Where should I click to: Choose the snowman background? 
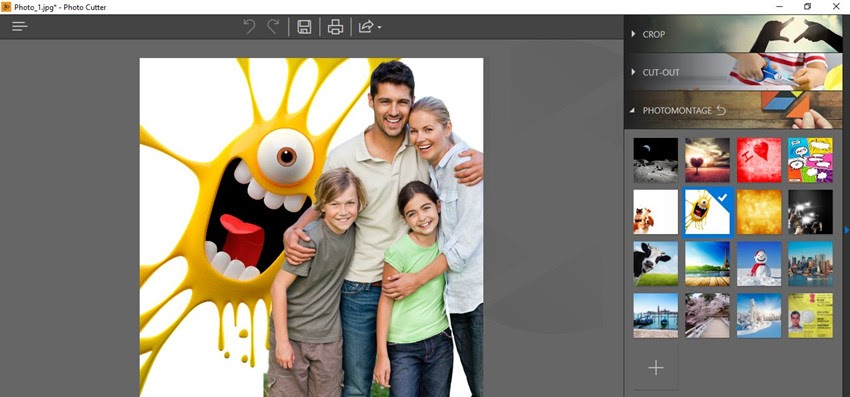pyautogui.click(x=759, y=264)
